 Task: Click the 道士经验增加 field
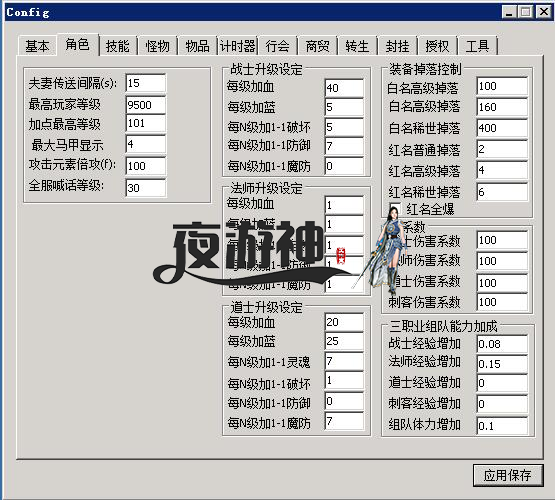point(502,383)
